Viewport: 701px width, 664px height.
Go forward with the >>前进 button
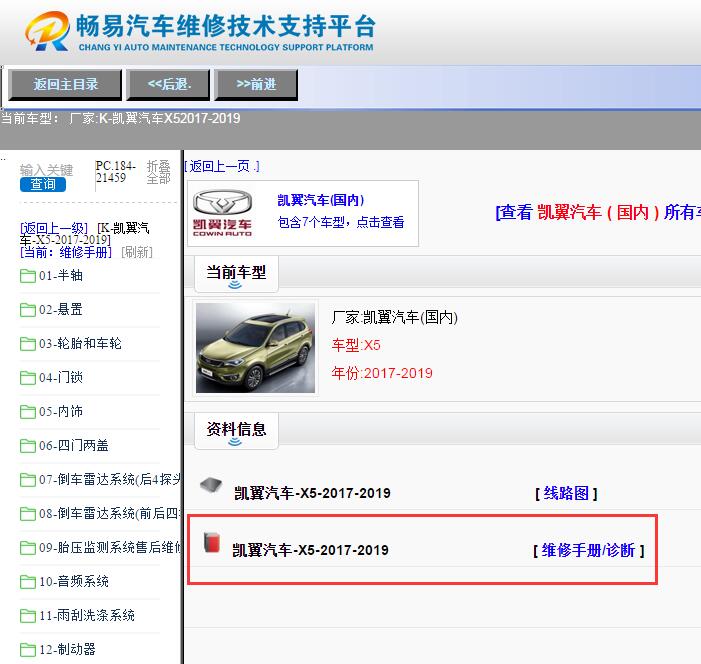pyautogui.click(x=256, y=84)
